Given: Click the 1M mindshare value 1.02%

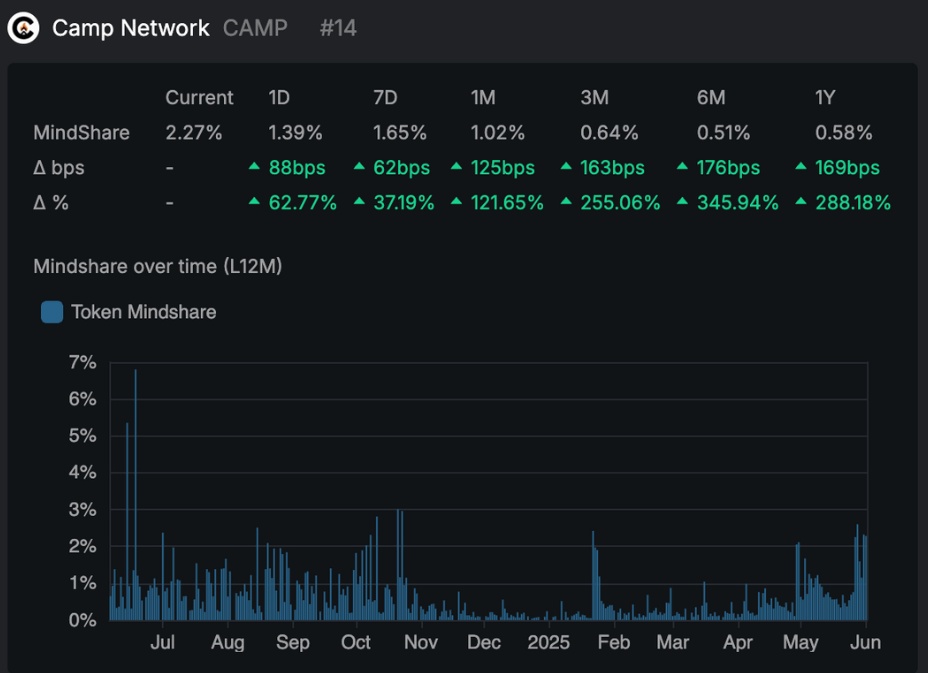Looking at the screenshot, I should (497, 132).
